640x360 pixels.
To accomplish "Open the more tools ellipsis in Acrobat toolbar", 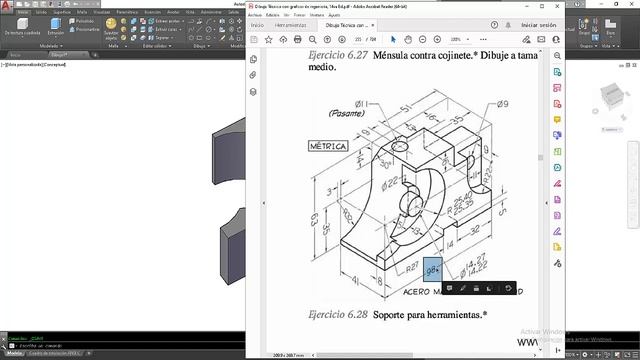I will click(x=483, y=40).
